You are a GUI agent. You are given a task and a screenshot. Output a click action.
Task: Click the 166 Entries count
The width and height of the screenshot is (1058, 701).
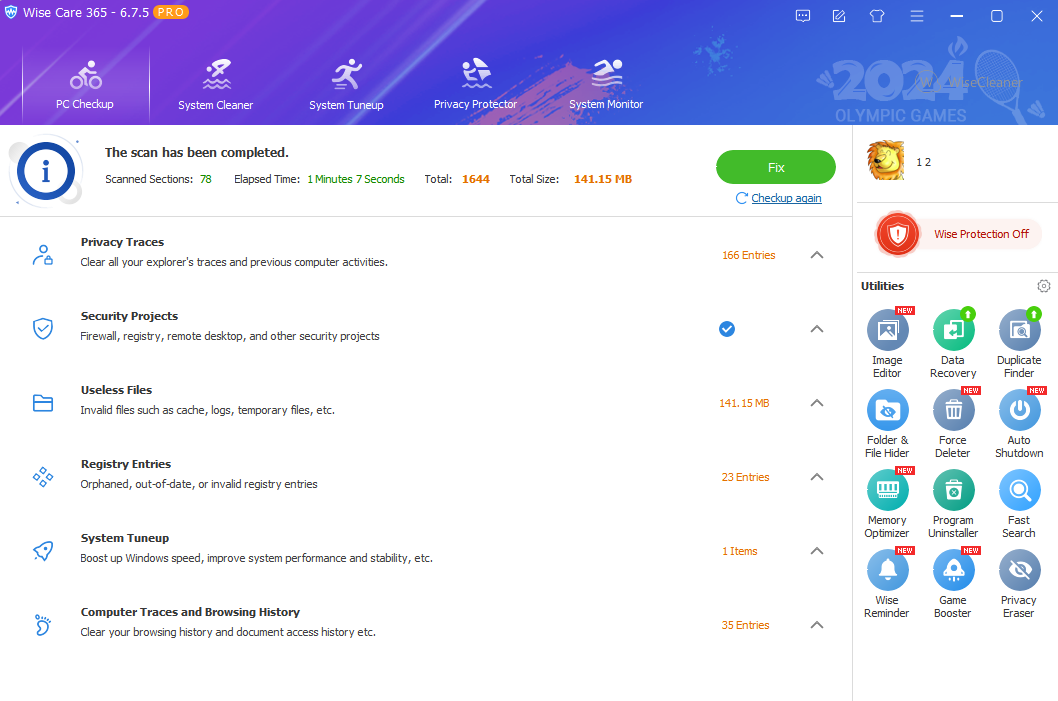point(748,255)
